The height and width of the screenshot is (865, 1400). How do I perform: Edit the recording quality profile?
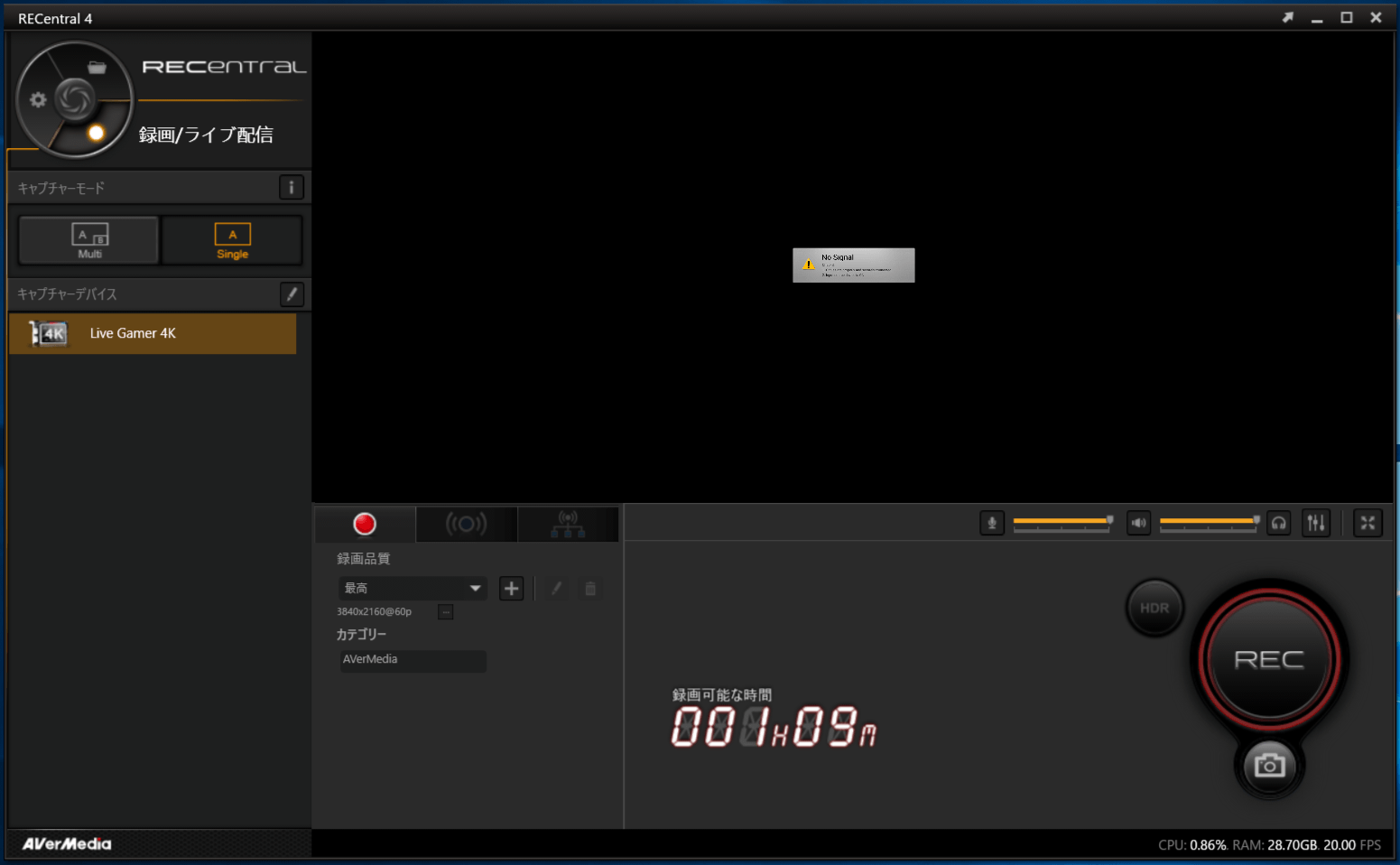click(556, 589)
